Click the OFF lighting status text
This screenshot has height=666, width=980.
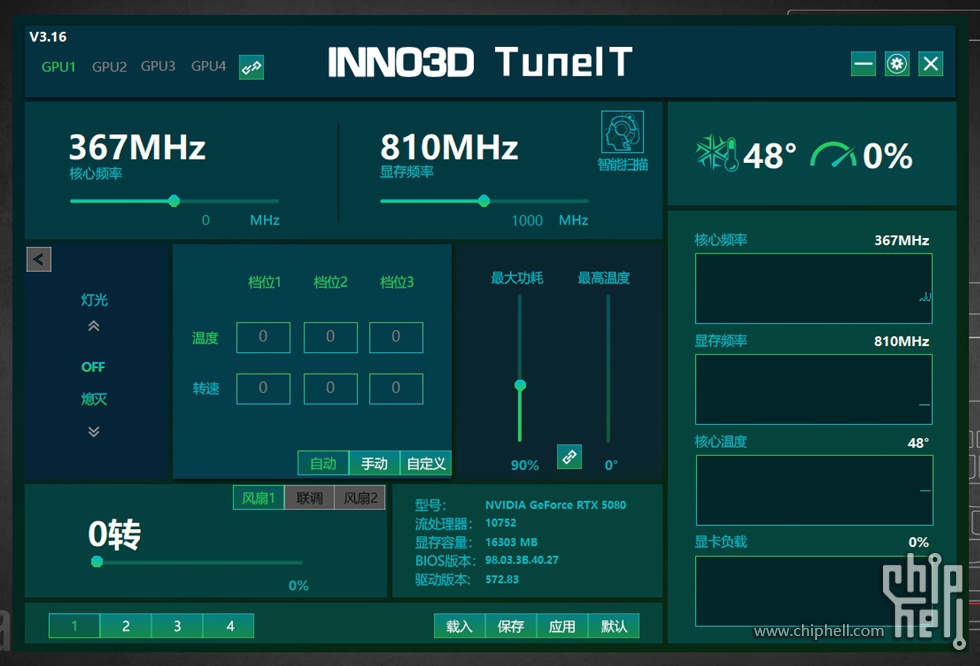[93, 367]
